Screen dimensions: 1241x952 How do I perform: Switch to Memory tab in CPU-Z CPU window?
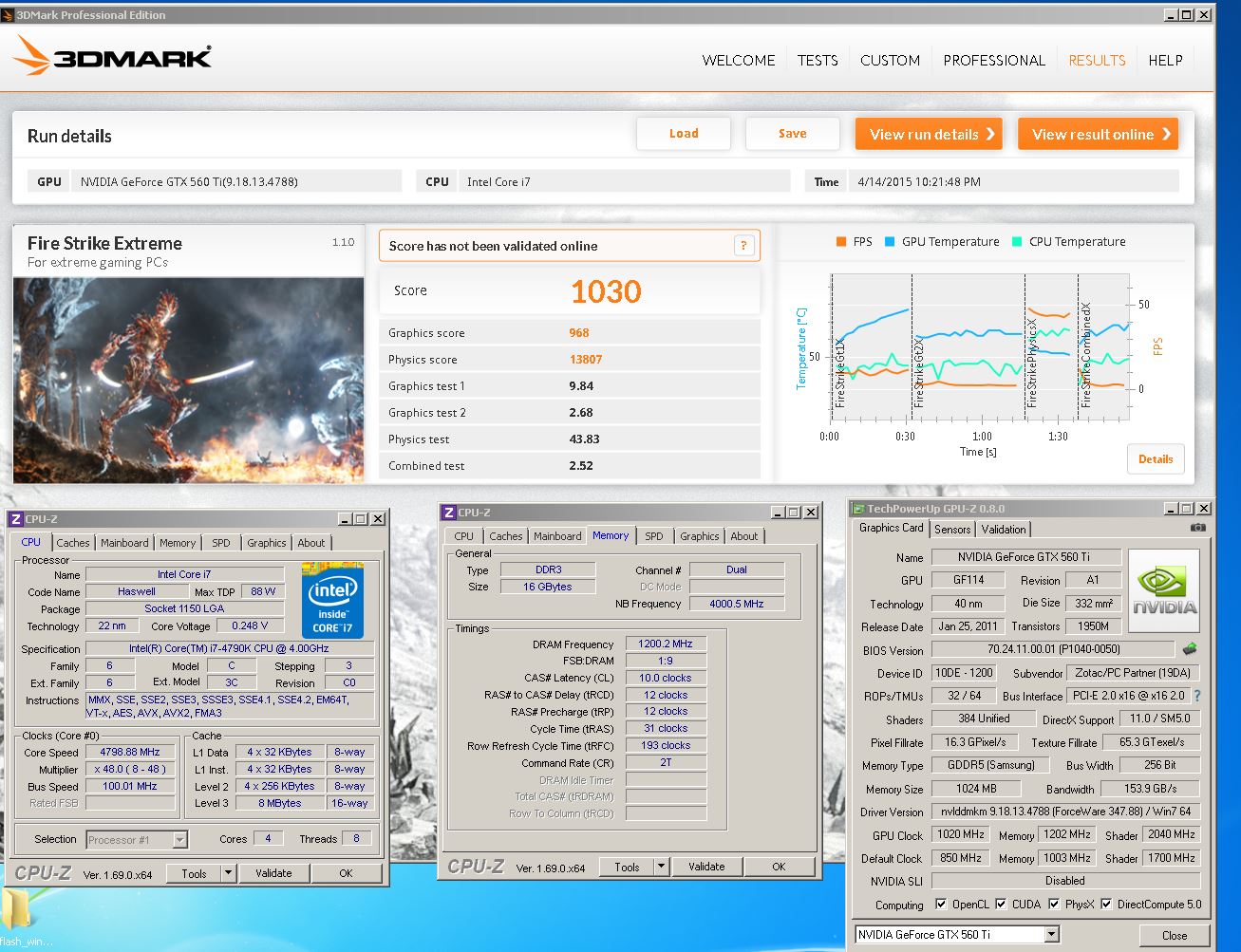[x=178, y=543]
